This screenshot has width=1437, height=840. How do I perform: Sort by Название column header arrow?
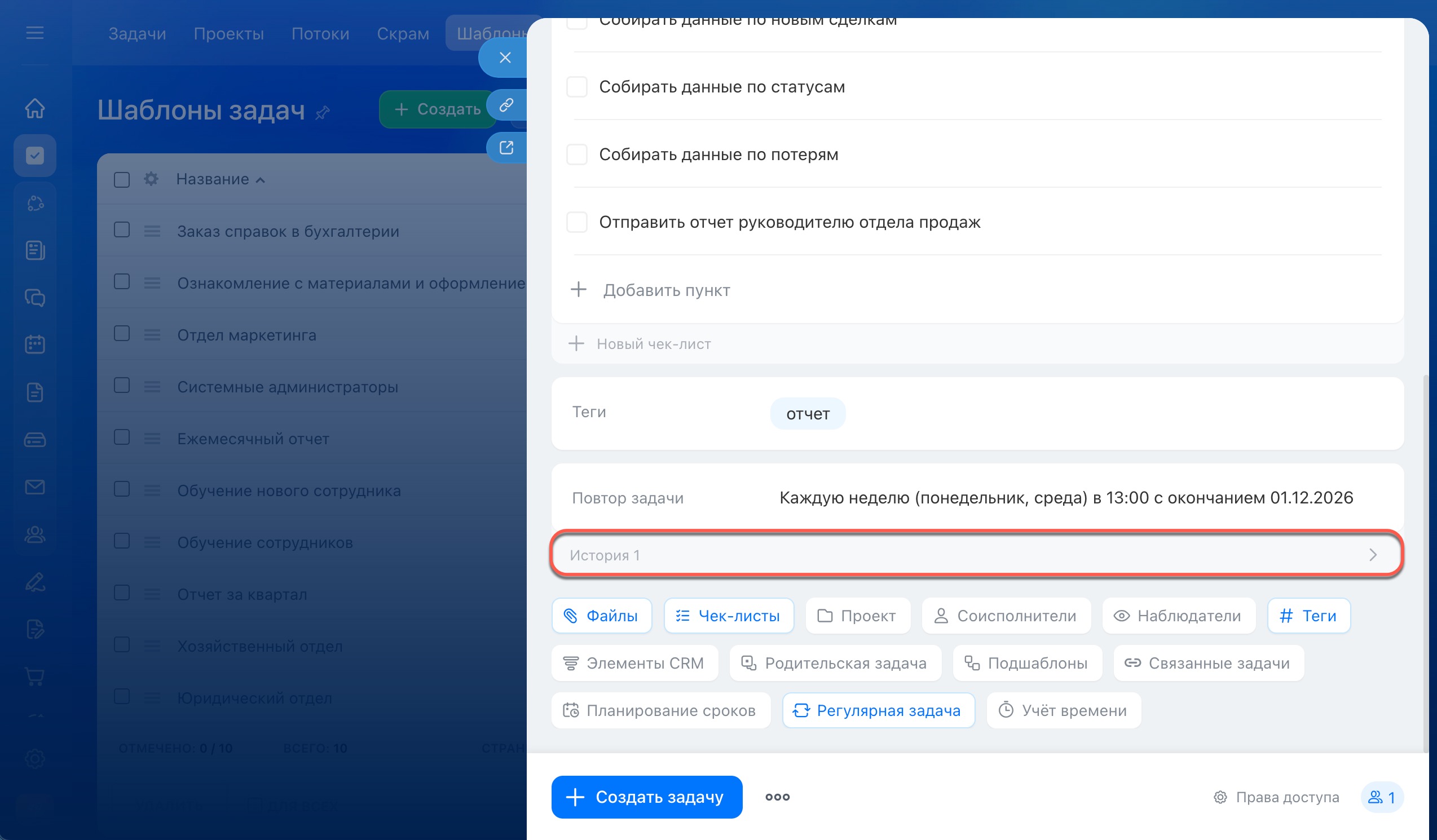(261, 180)
